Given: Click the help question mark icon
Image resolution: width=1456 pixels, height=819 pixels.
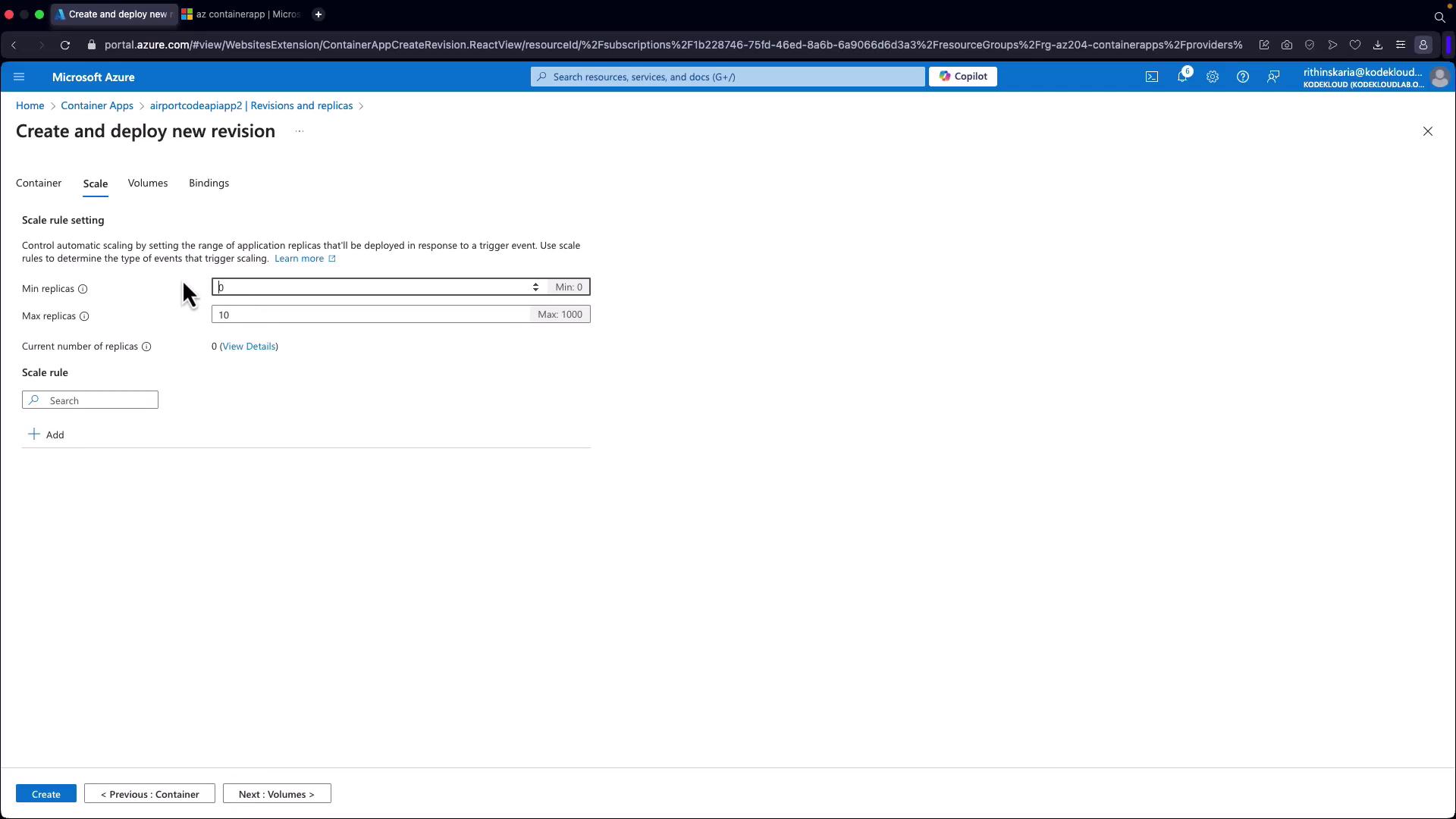Looking at the screenshot, I should click(x=1243, y=77).
